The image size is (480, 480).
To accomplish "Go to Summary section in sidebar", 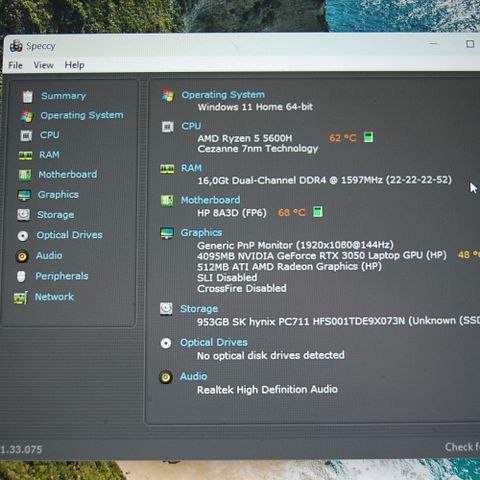I will 63,96.
